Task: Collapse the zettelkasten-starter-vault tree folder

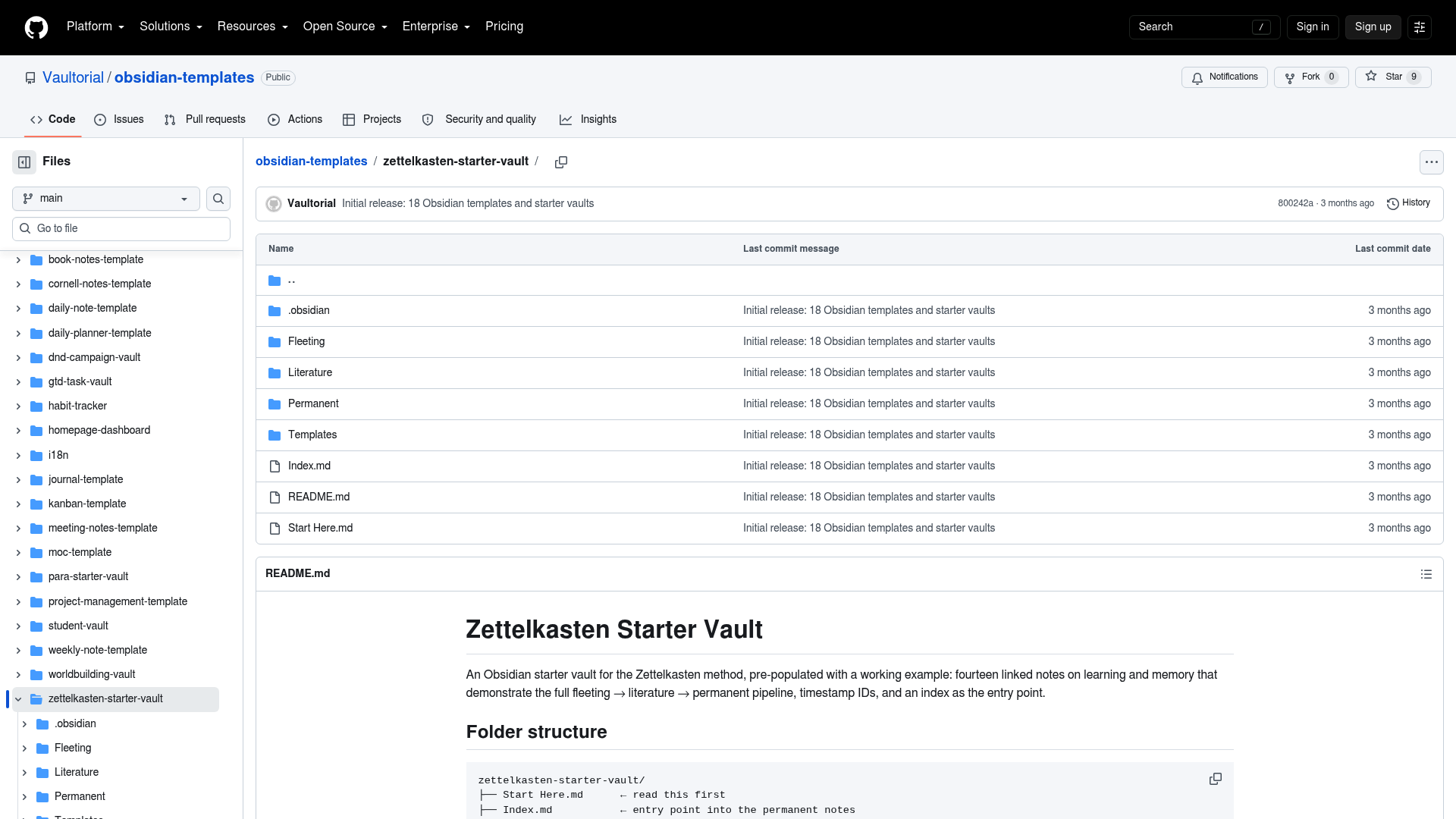Action: coord(18,699)
